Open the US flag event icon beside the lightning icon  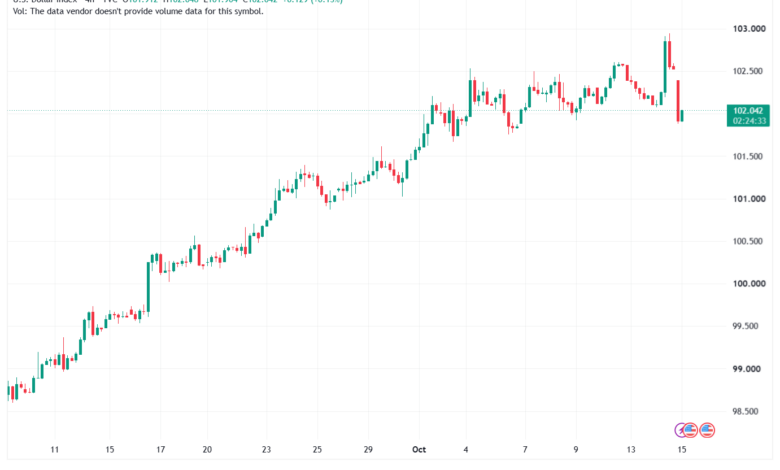coord(690,430)
